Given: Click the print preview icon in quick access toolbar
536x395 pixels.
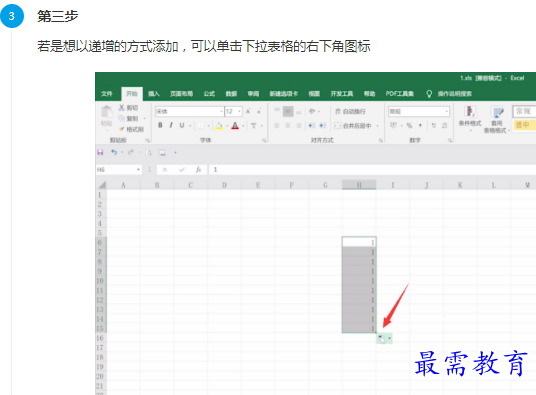Looking at the screenshot, I should 148,152.
